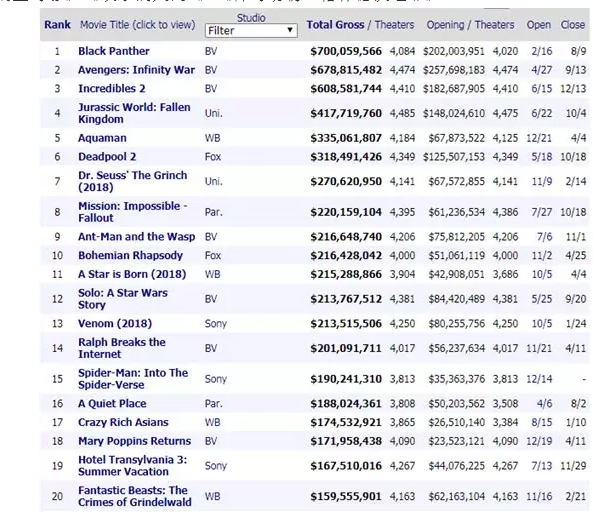
Task: Select total gross $335,061,807
Action: click(x=346, y=138)
